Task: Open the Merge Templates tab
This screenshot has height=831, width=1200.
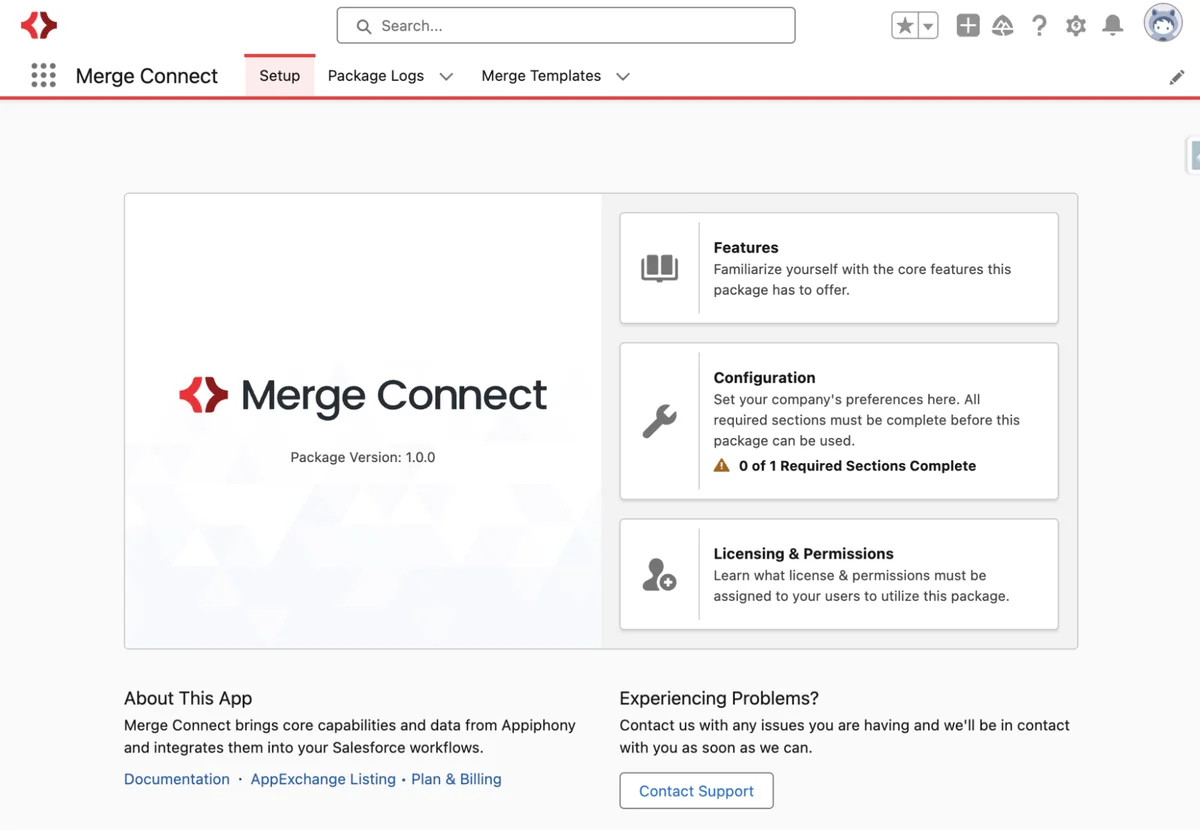Action: coord(541,76)
